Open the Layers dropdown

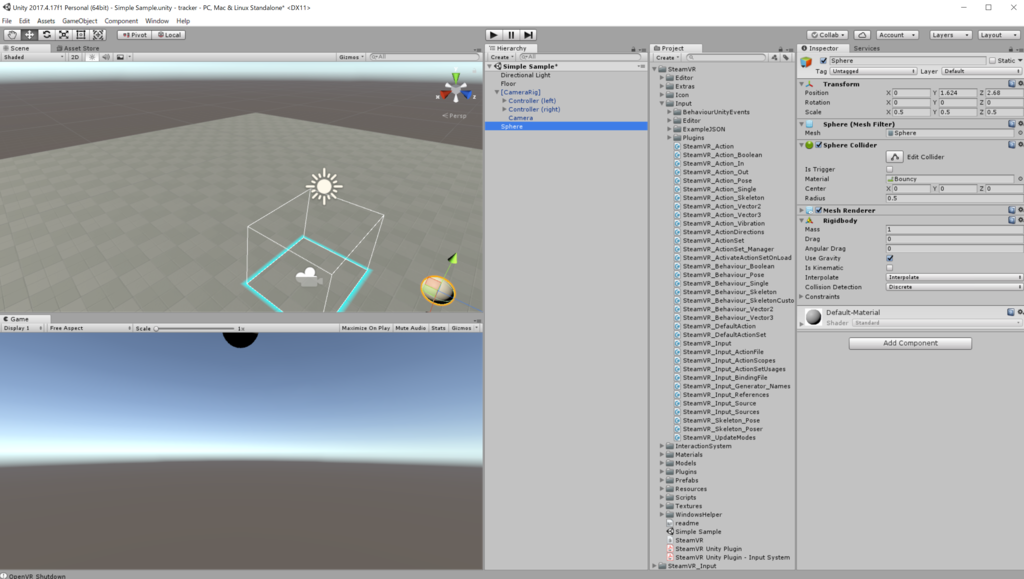click(x=950, y=35)
